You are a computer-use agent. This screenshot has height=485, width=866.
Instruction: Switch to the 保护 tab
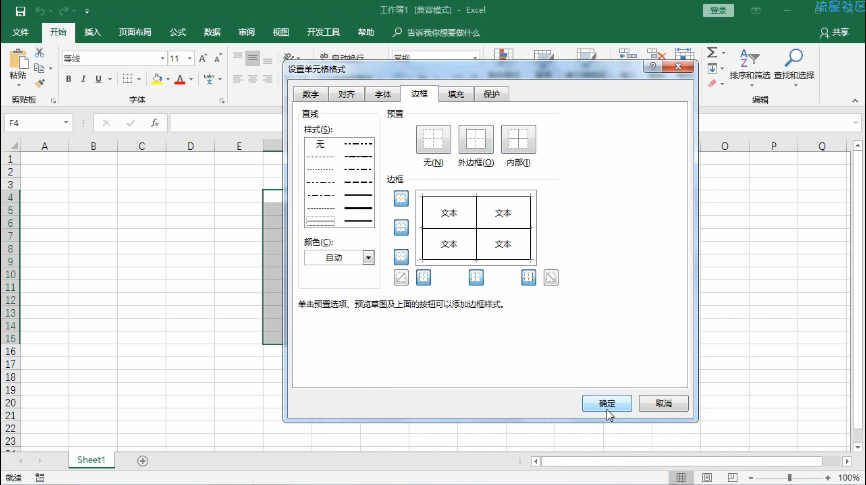(492, 94)
